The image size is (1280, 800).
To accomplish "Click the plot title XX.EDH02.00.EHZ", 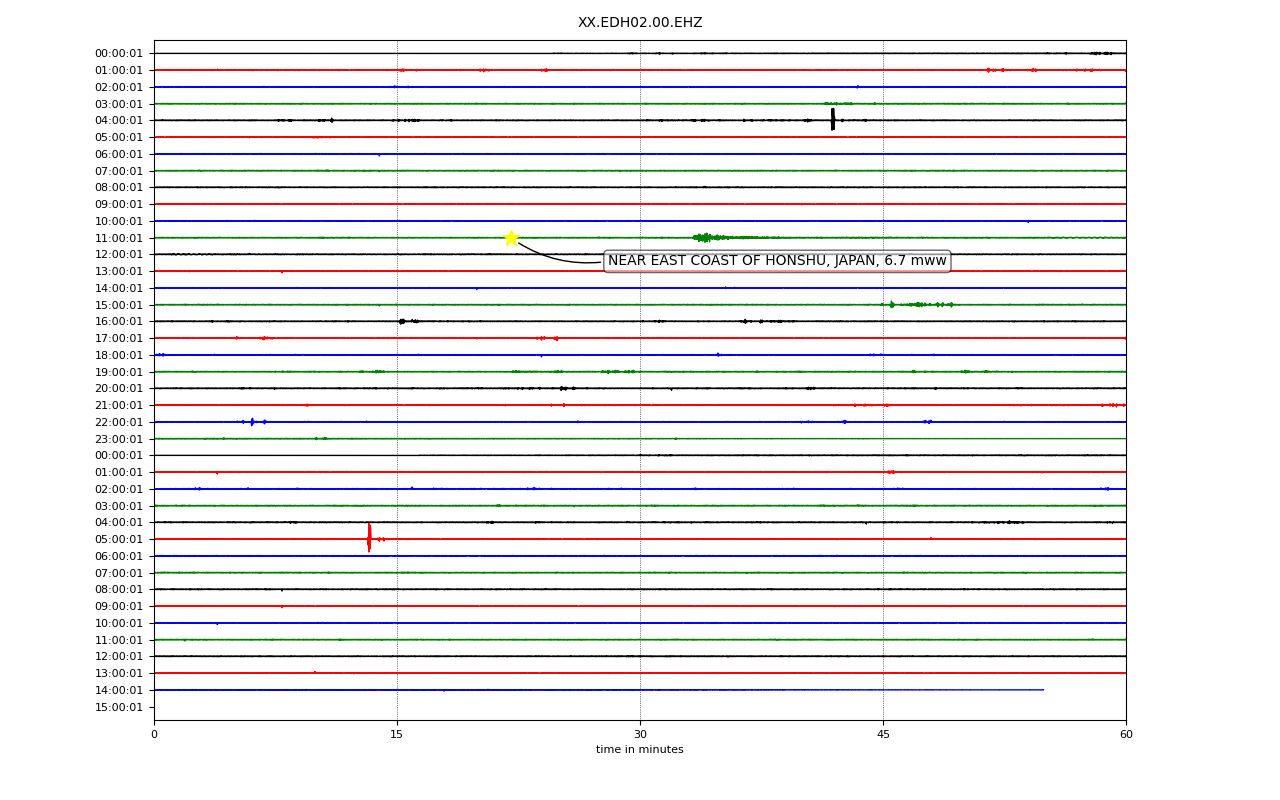I will coord(640,22).
